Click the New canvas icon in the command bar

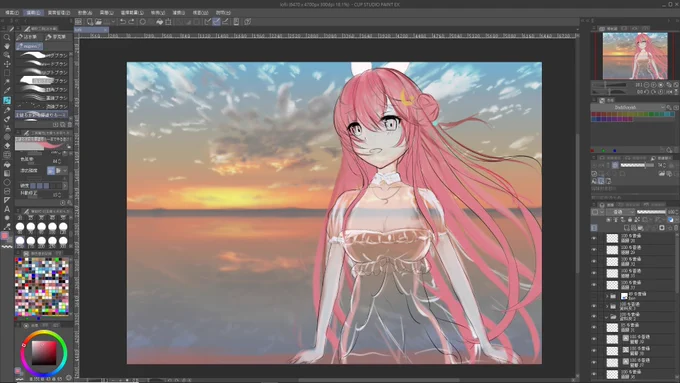(90, 22)
